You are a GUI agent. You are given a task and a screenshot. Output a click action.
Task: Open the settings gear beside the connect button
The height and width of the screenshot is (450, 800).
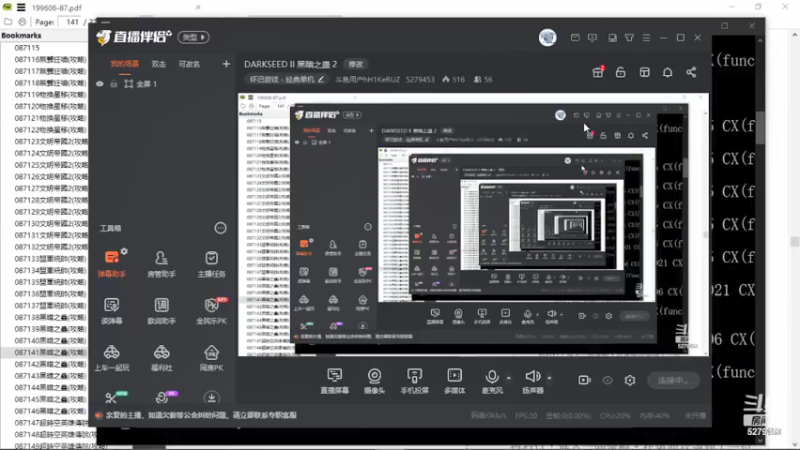630,380
